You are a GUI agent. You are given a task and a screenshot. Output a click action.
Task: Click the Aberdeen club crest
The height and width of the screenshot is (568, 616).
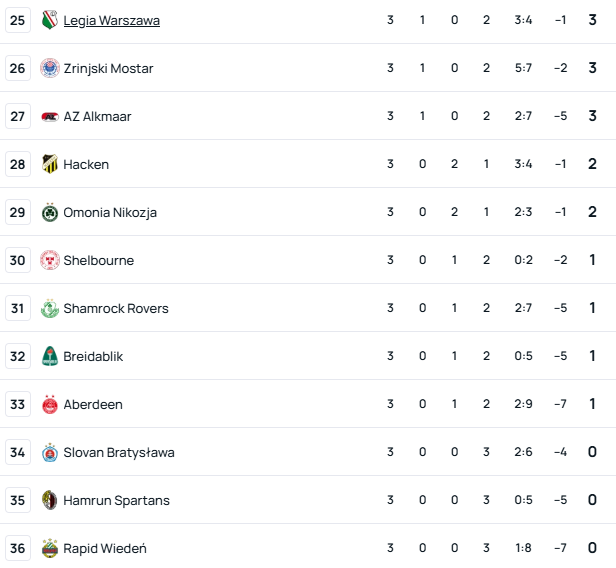point(50,404)
